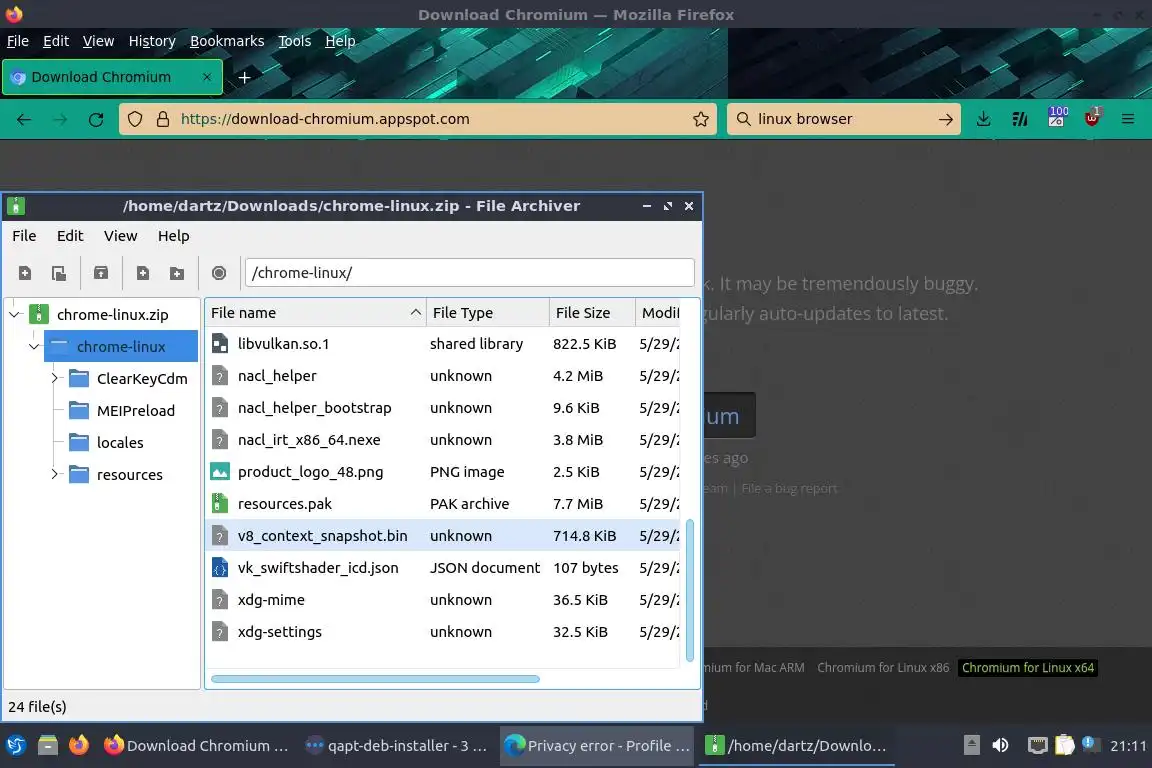Open Help menu in File Archiver
Screen dimensions: 1152x768
click(x=173, y=236)
